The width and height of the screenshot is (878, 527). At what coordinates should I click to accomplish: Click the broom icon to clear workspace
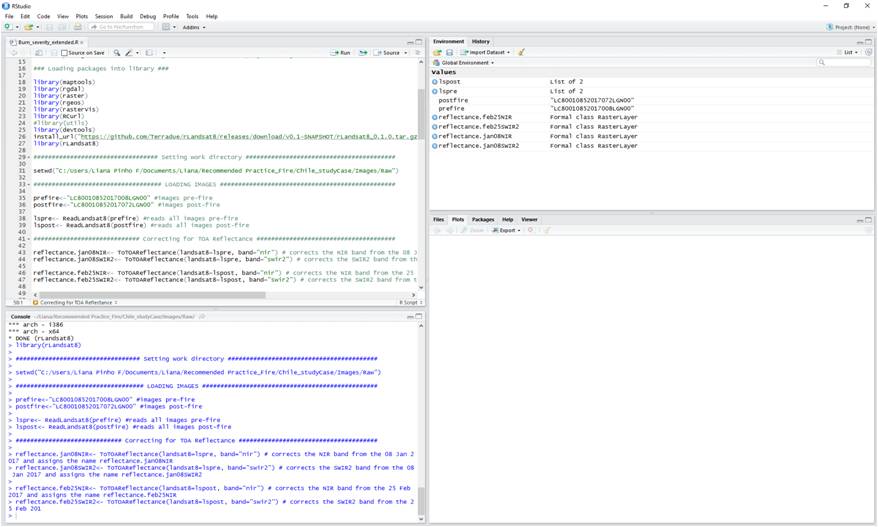[521, 52]
